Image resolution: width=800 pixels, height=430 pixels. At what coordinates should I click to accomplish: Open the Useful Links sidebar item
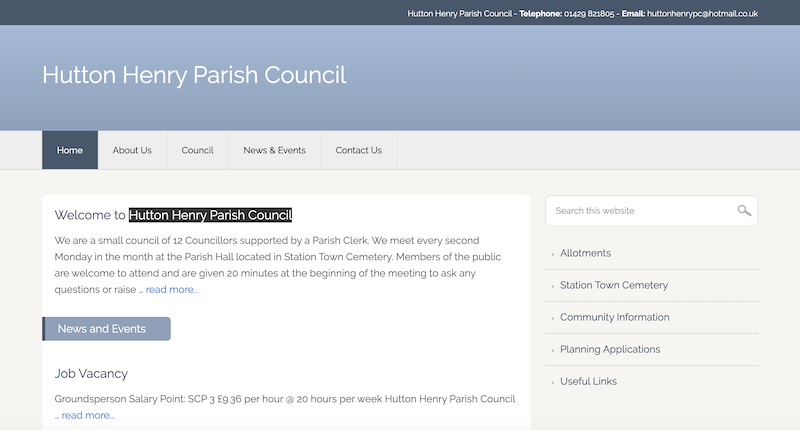[x=588, y=381]
